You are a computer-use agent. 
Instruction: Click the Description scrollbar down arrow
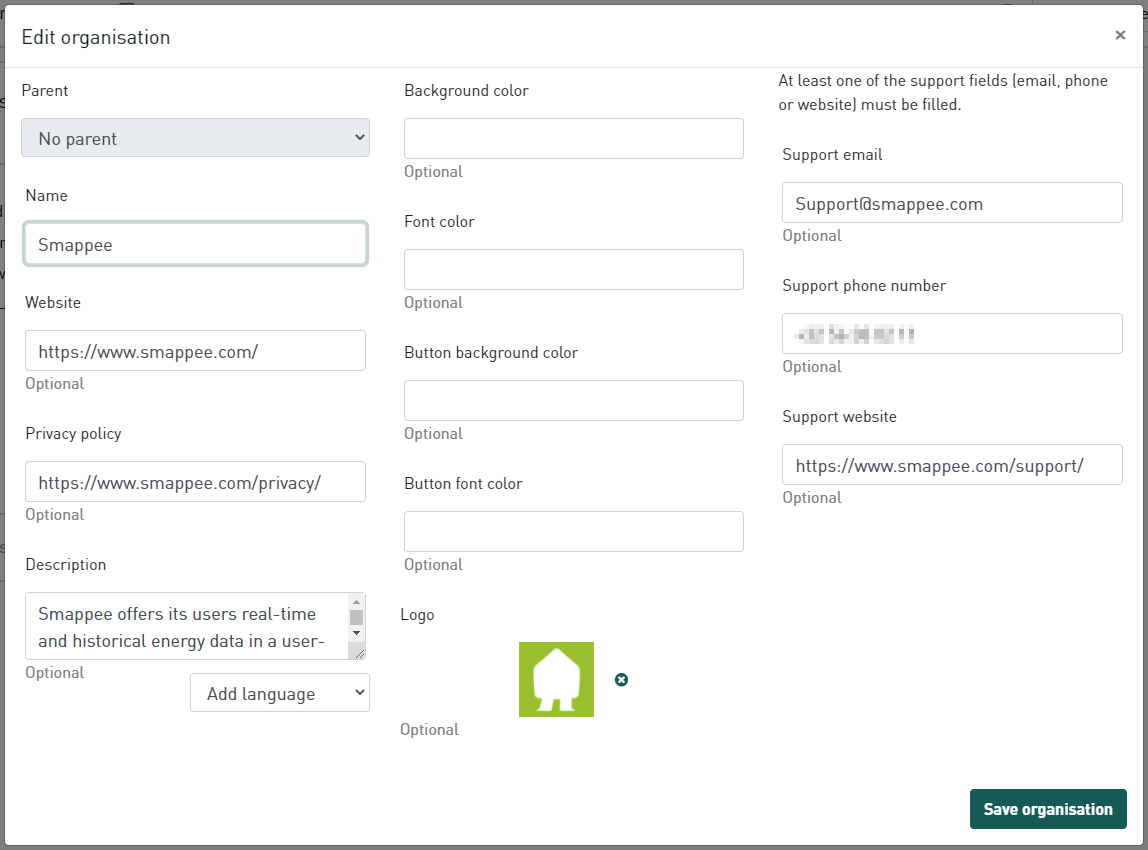(357, 633)
